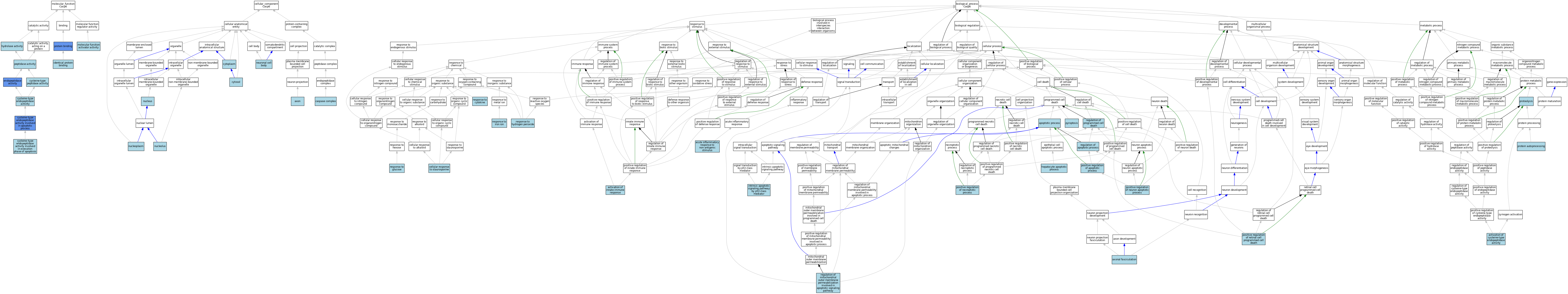Click the 'metabolic process' node

1431,26
